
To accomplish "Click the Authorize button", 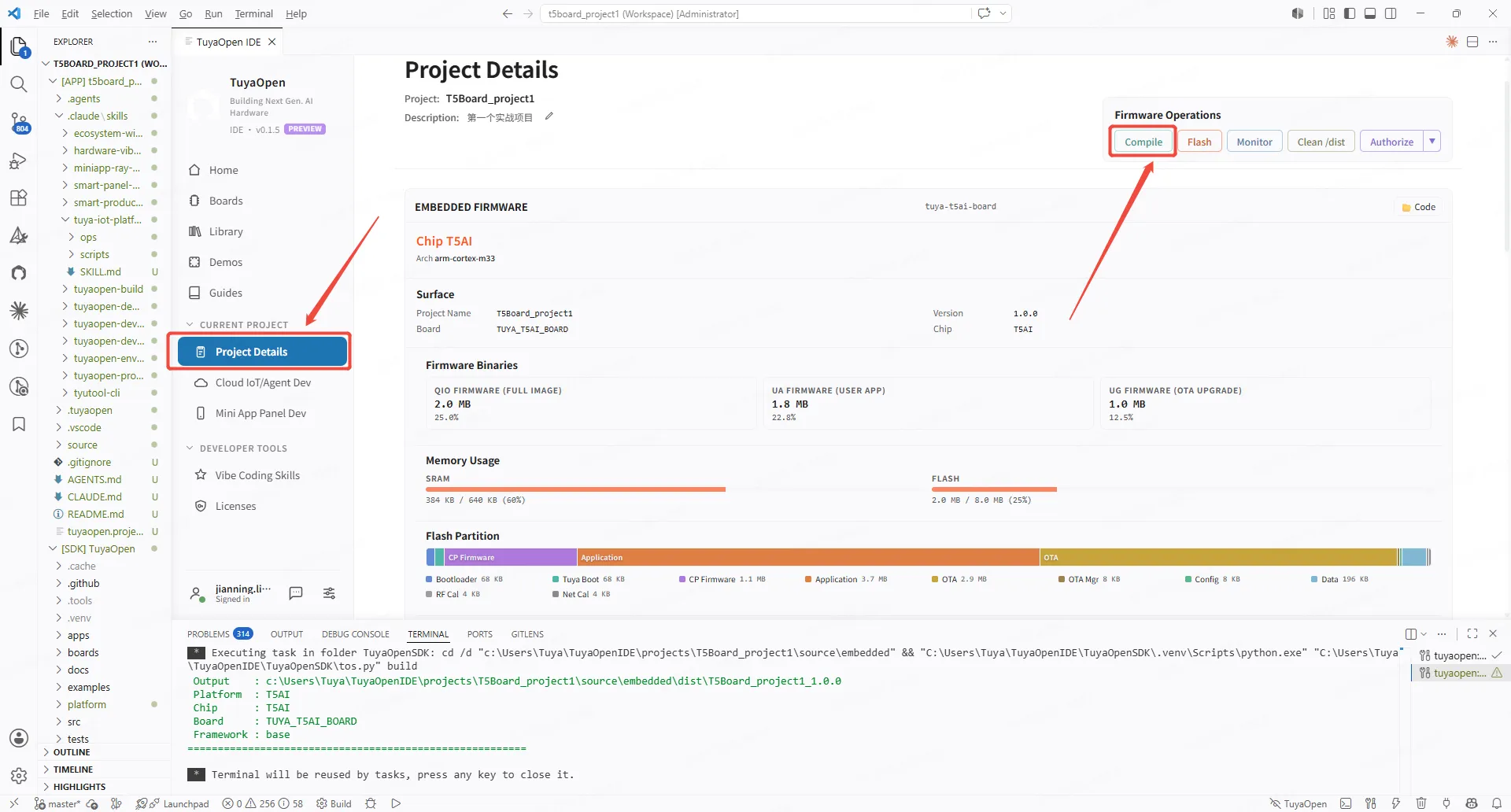I will tap(1391, 142).
